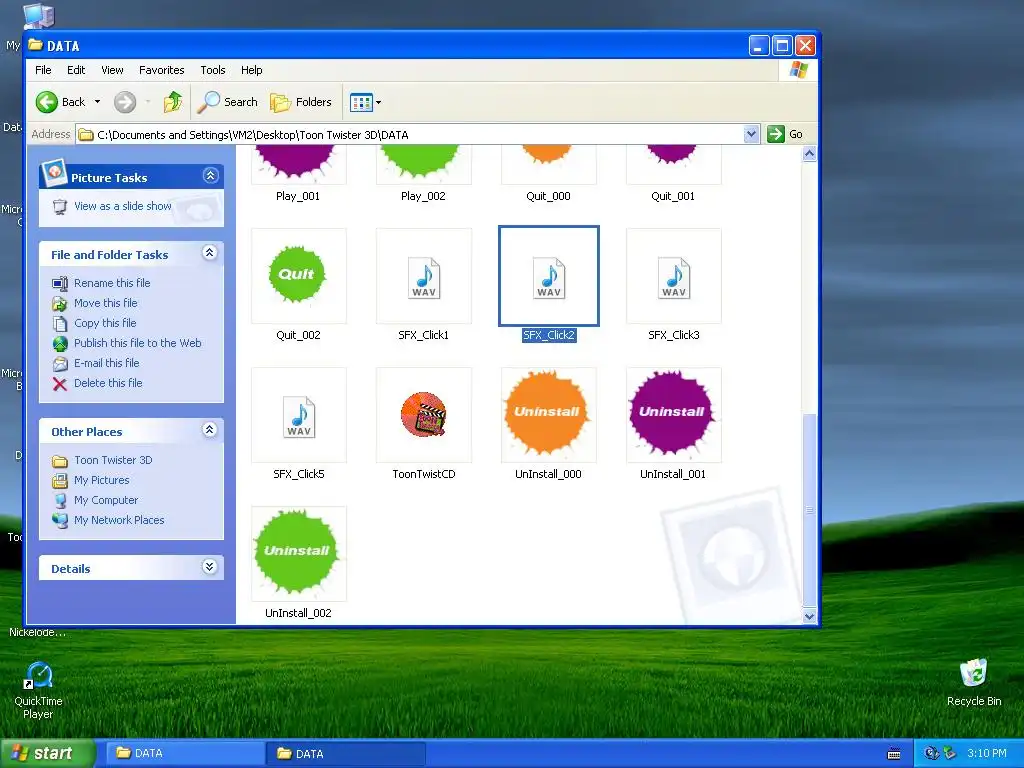The width and height of the screenshot is (1024, 768).
Task: Select the ToonTwistCD icon
Action: [424, 415]
